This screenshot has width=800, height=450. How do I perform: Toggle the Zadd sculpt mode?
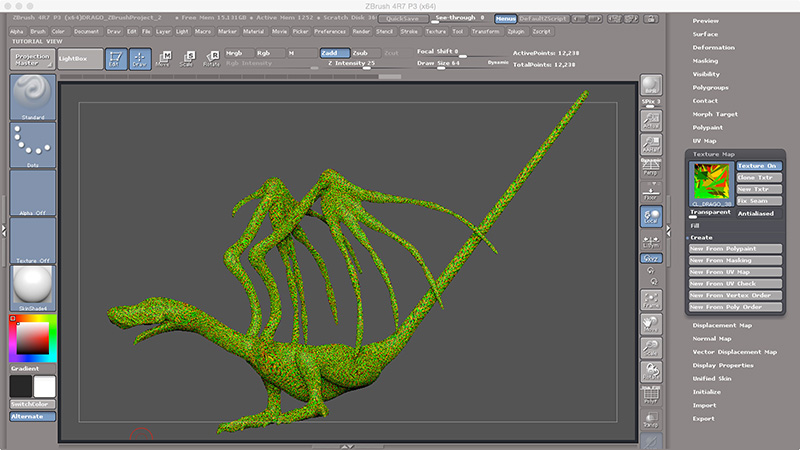click(333, 52)
